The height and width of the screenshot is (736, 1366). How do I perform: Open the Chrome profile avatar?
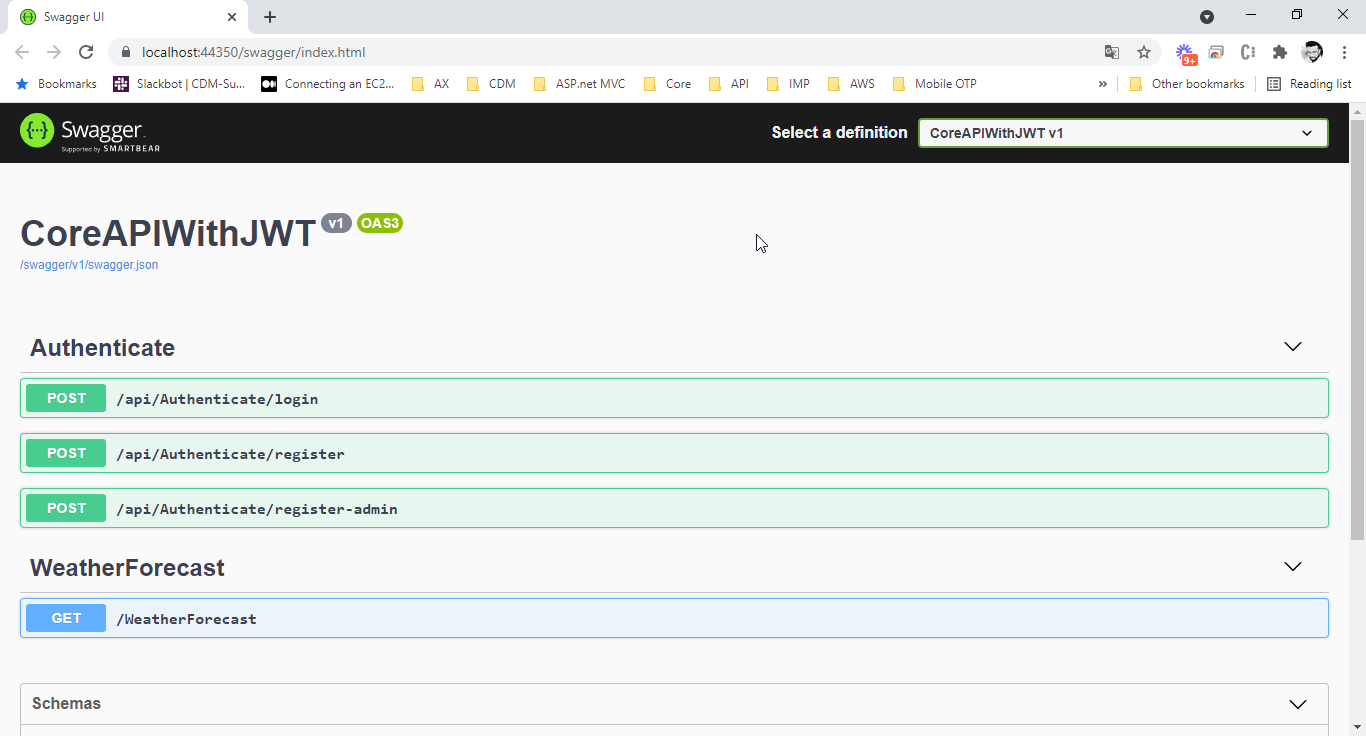(1312, 52)
